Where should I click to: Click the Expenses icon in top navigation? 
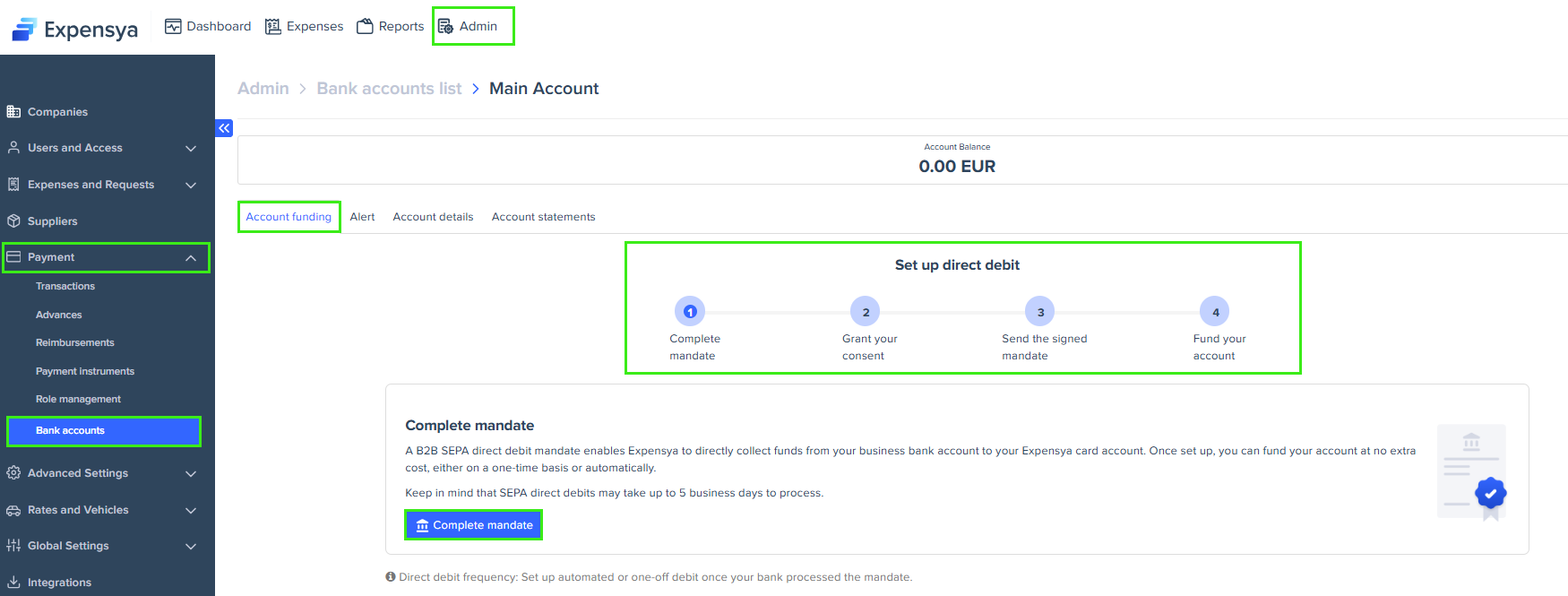coord(273,26)
